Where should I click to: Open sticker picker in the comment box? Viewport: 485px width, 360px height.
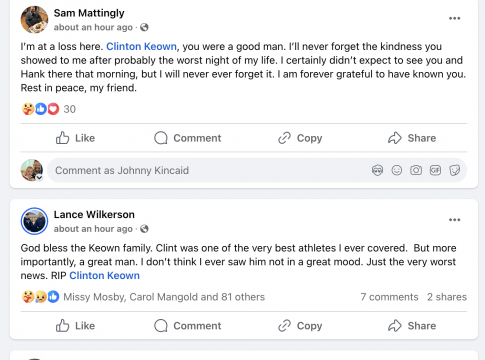click(x=454, y=170)
